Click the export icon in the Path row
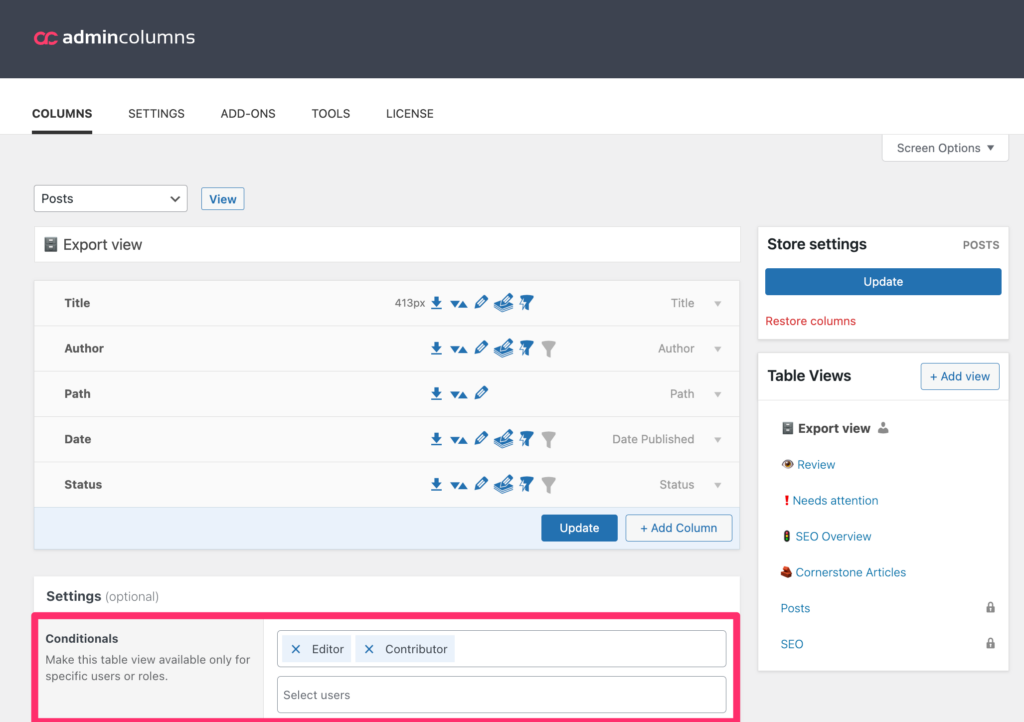Image resolution: width=1024 pixels, height=722 pixels. (436, 394)
